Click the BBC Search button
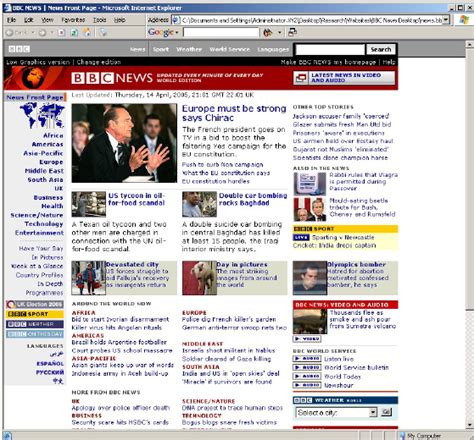 point(381,49)
